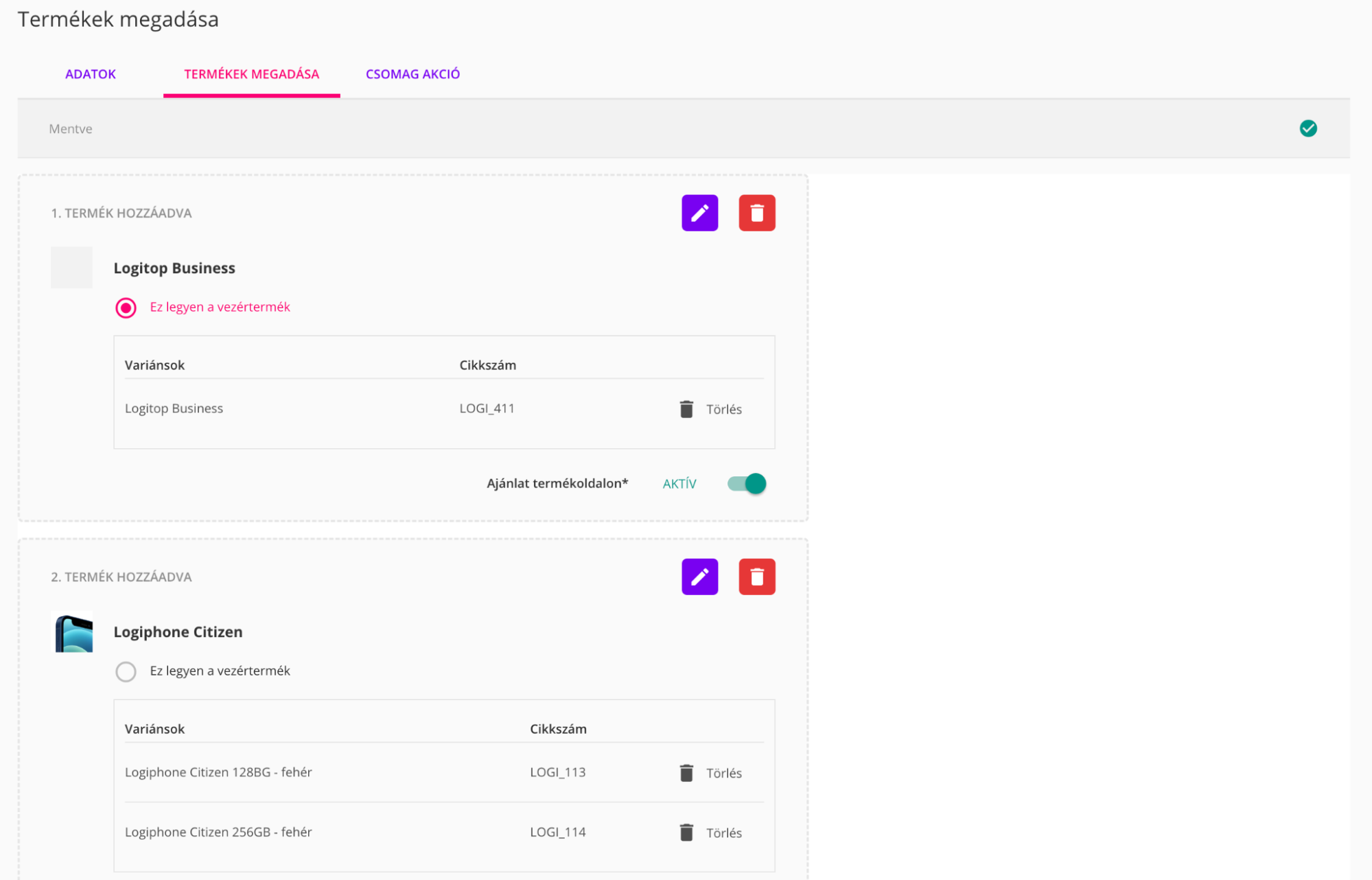Click the purple edit pencil for Logiphone Citizen

click(699, 577)
